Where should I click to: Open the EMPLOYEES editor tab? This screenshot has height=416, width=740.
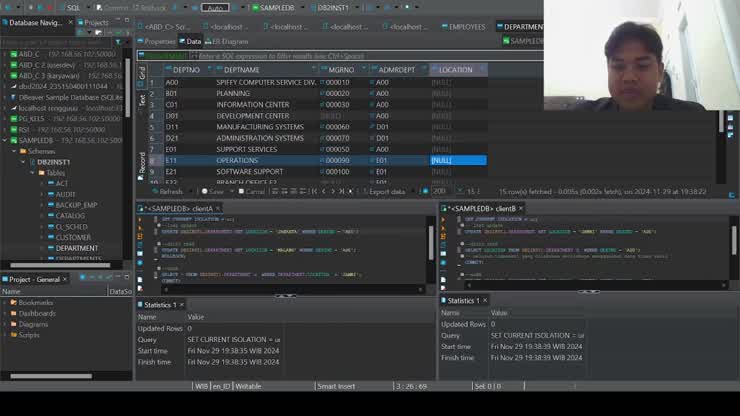pyautogui.click(x=466, y=27)
